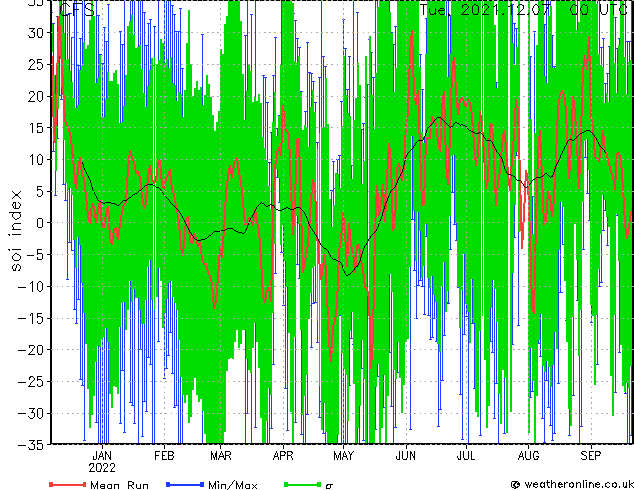Click the 'Mean Run' legend label
Viewport: 634px width, 490px height.
pos(119,485)
